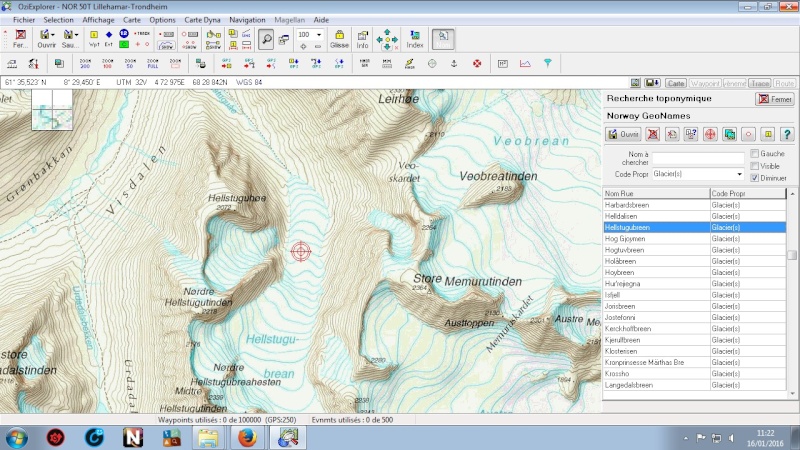The image size is (800, 450).
Task: Open the Info toolbar button
Action: click(x=362, y=39)
